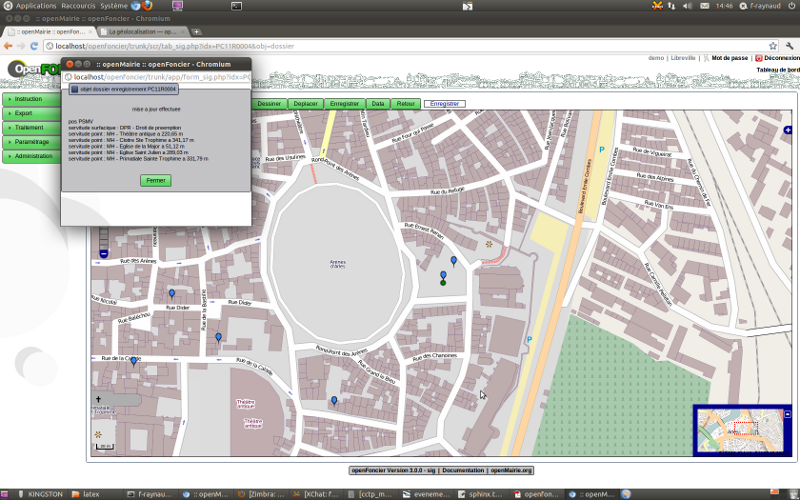Click the white Enregistrer input button
The height and width of the screenshot is (500, 800).
coord(444,104)
